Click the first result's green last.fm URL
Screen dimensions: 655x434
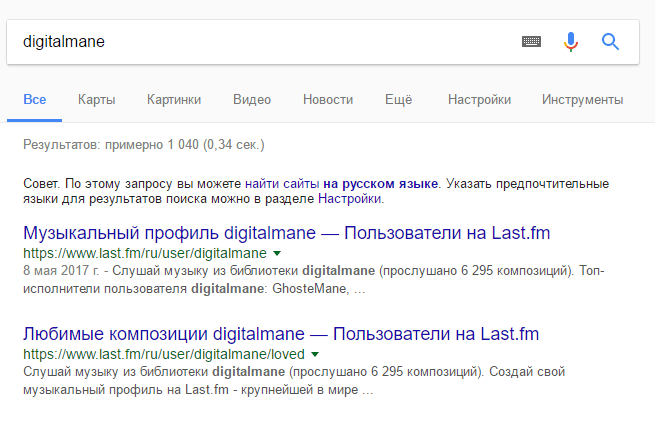(144, 254)
